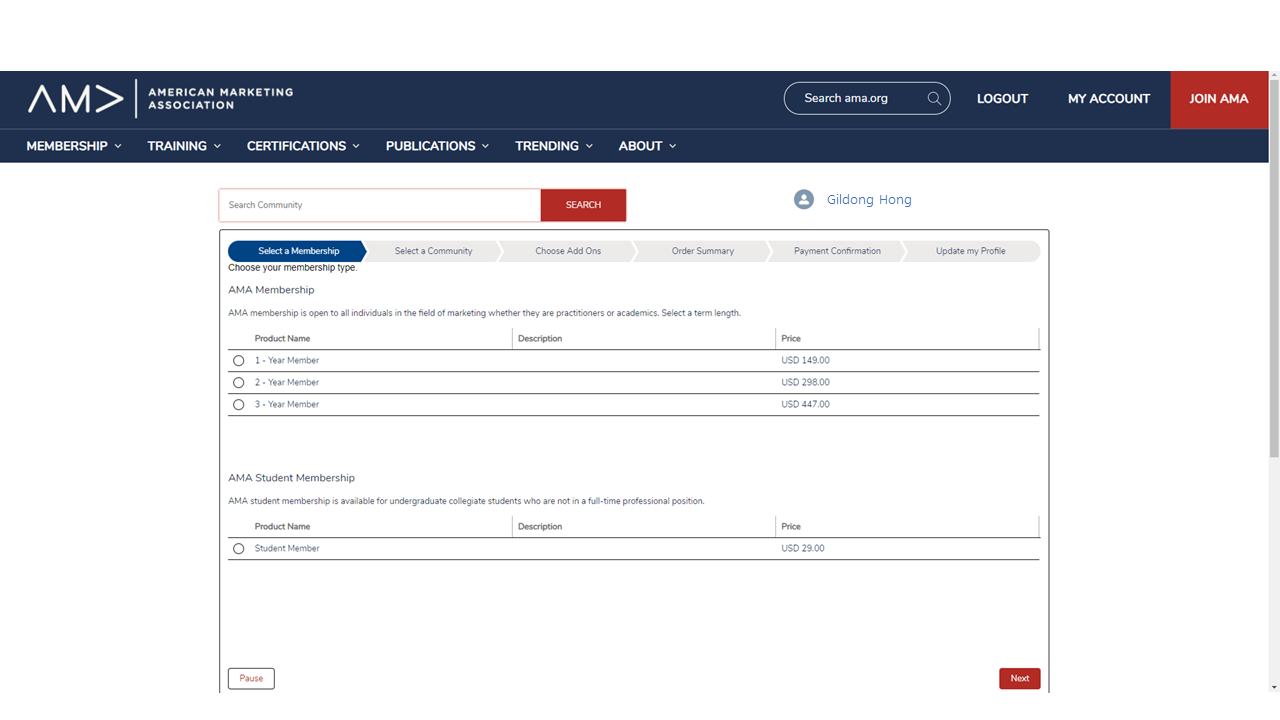Viewport: 1280px width, 720px height.
Task: Expand the Certifications menu chevron
Action: (x=356, y=146)
